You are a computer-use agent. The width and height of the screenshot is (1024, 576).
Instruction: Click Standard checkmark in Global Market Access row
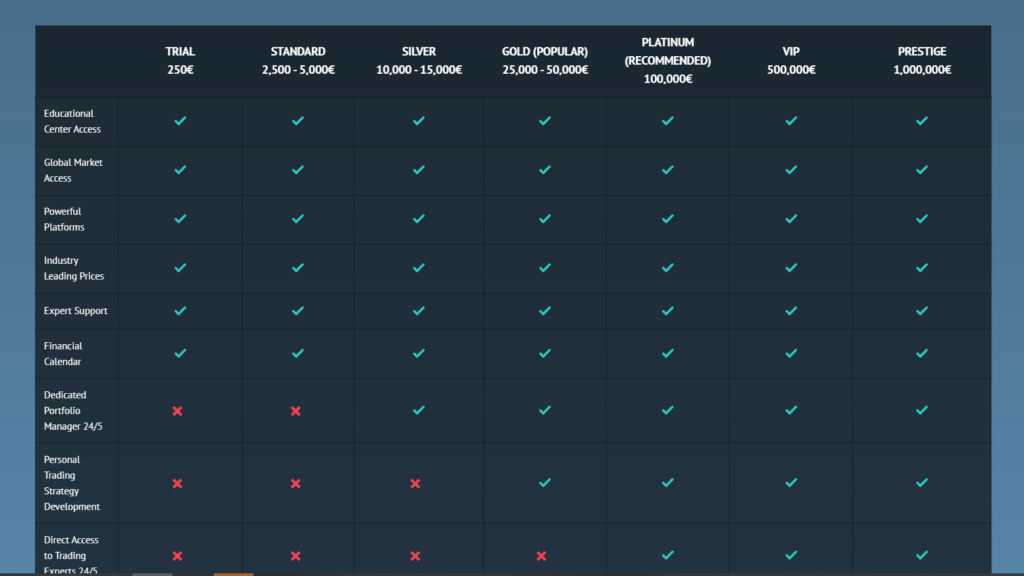click(298, 170)
